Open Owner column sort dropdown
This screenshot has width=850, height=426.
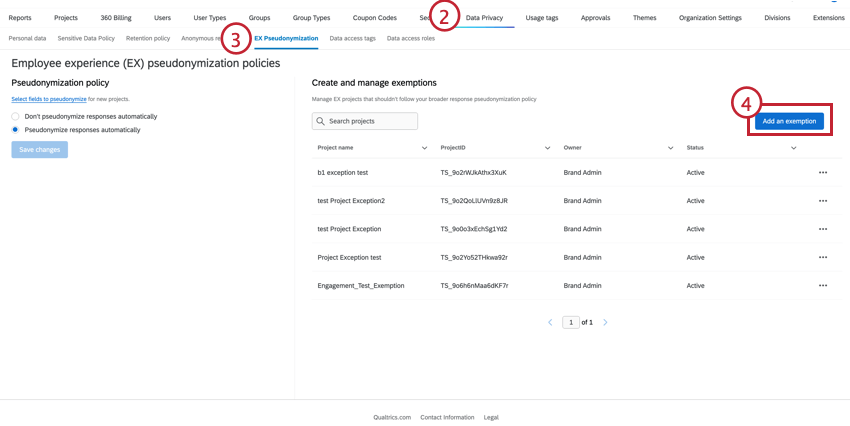tap(671, 148)
